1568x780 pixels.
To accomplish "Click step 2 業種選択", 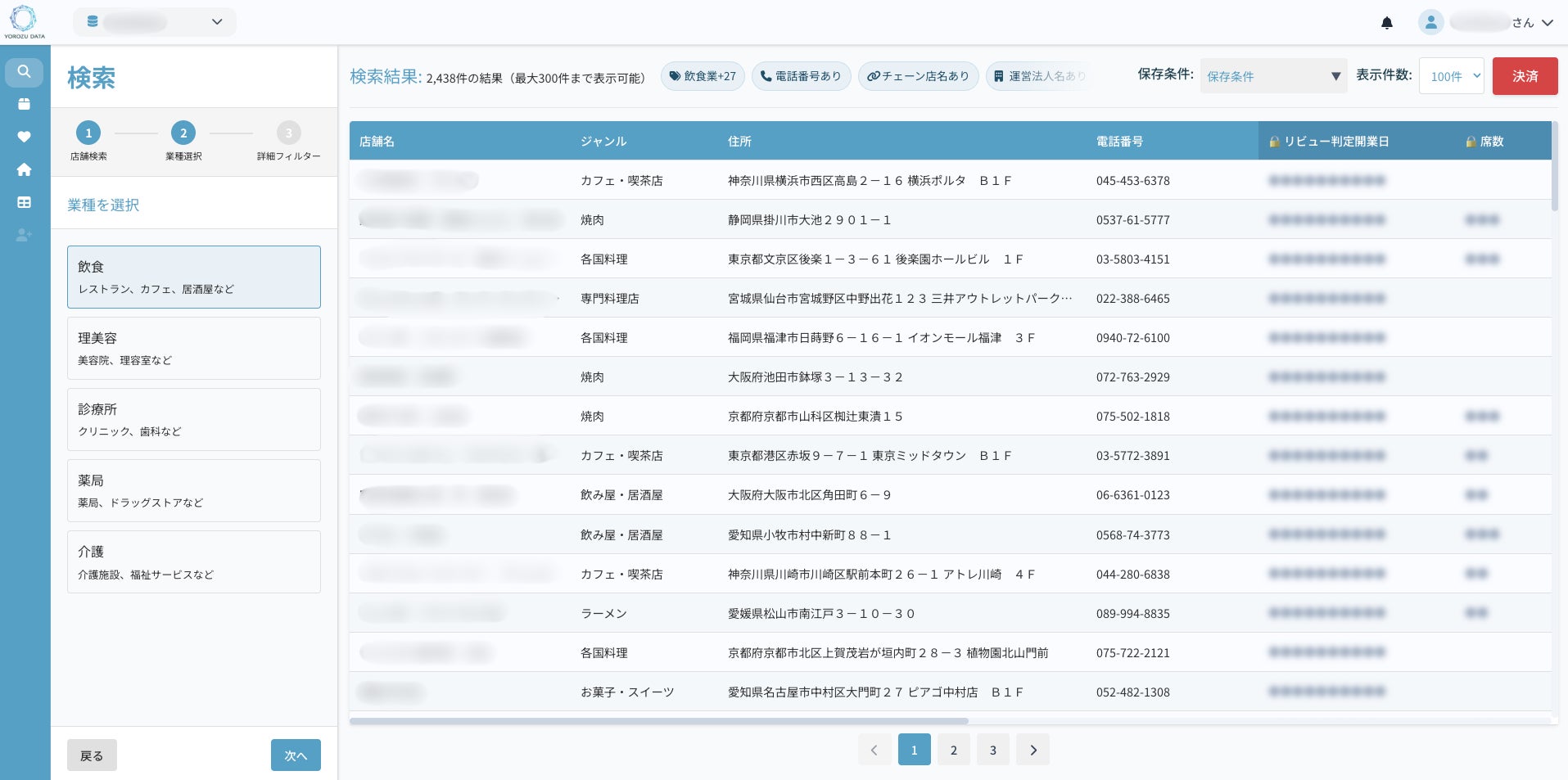I will pyautogui.click(x=183, y=141).
